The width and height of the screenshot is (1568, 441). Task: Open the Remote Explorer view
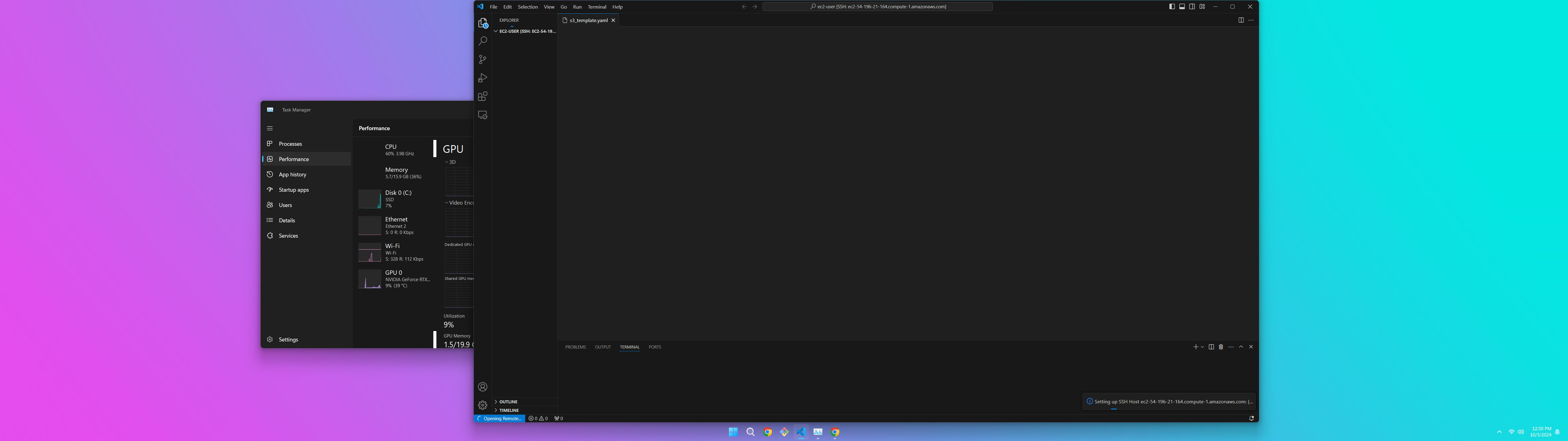tap(482, 115)
